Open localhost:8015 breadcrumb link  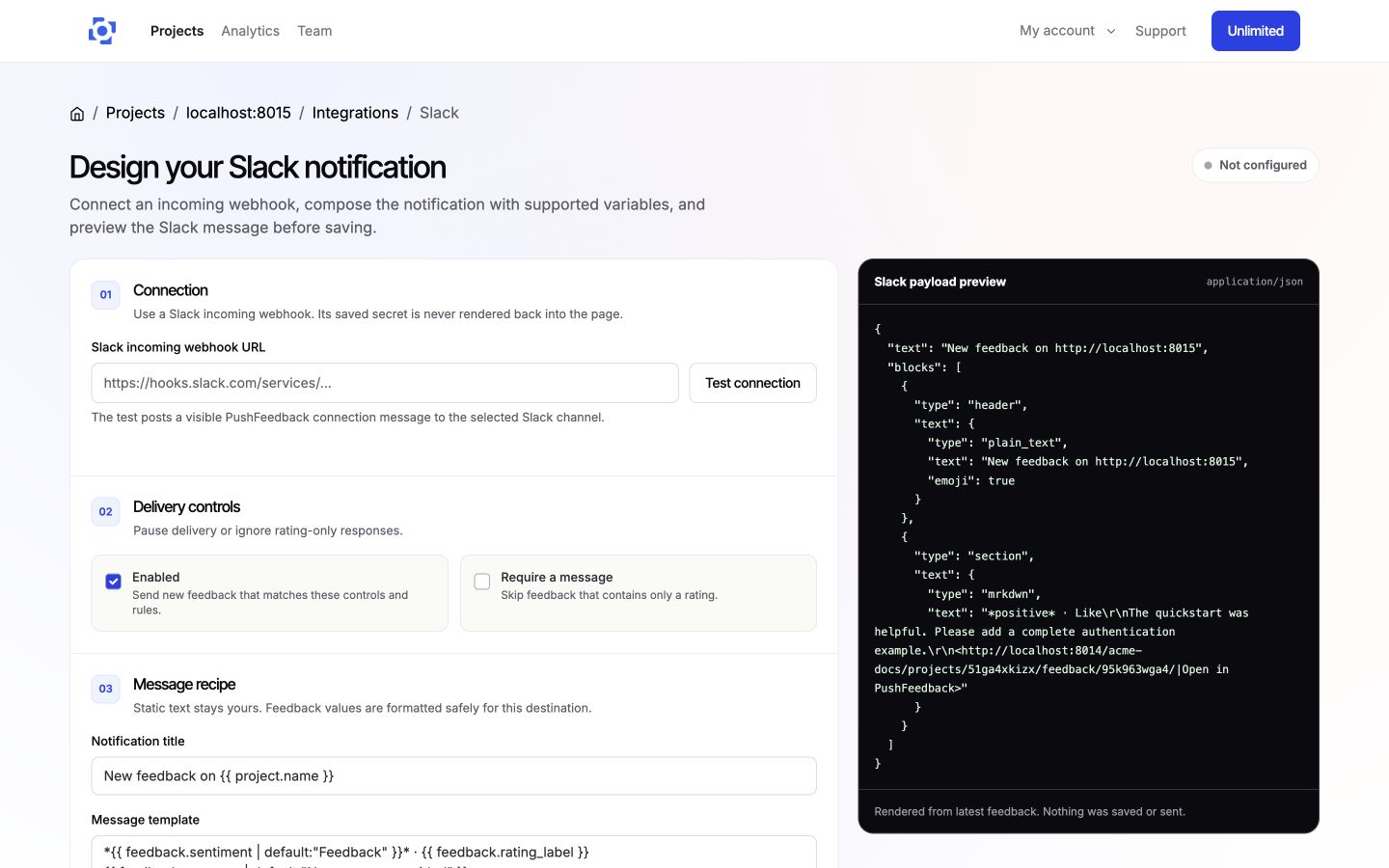(238, 113)
